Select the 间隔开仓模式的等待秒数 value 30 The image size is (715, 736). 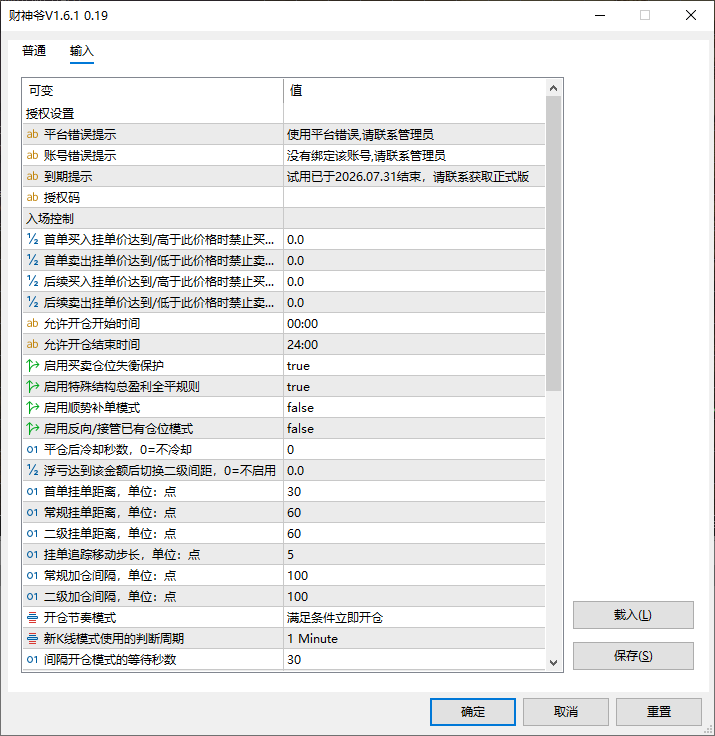pyautogui.click(x=294, y=659)
